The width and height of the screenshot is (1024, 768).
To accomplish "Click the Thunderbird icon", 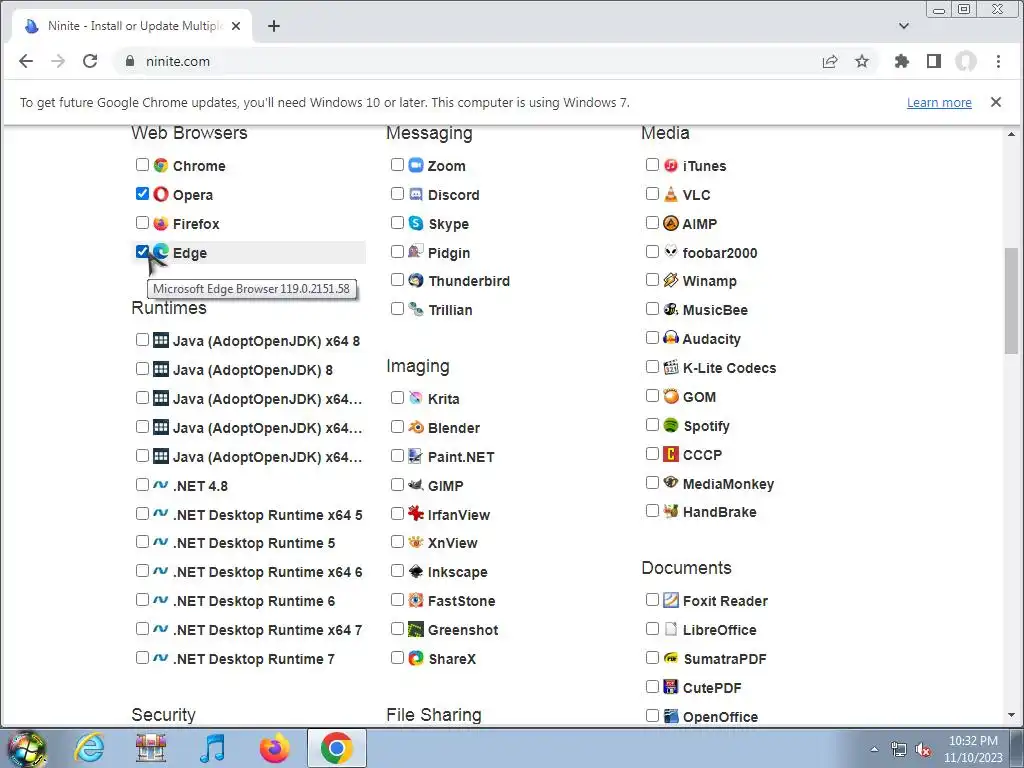I will [416, 280].
